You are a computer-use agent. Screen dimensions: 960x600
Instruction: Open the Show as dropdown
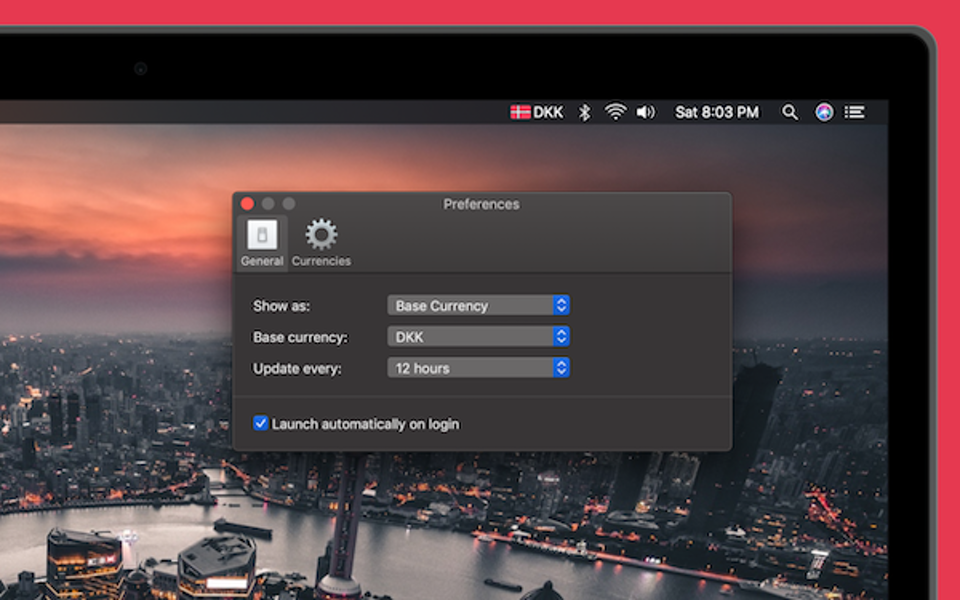point(478,306)
